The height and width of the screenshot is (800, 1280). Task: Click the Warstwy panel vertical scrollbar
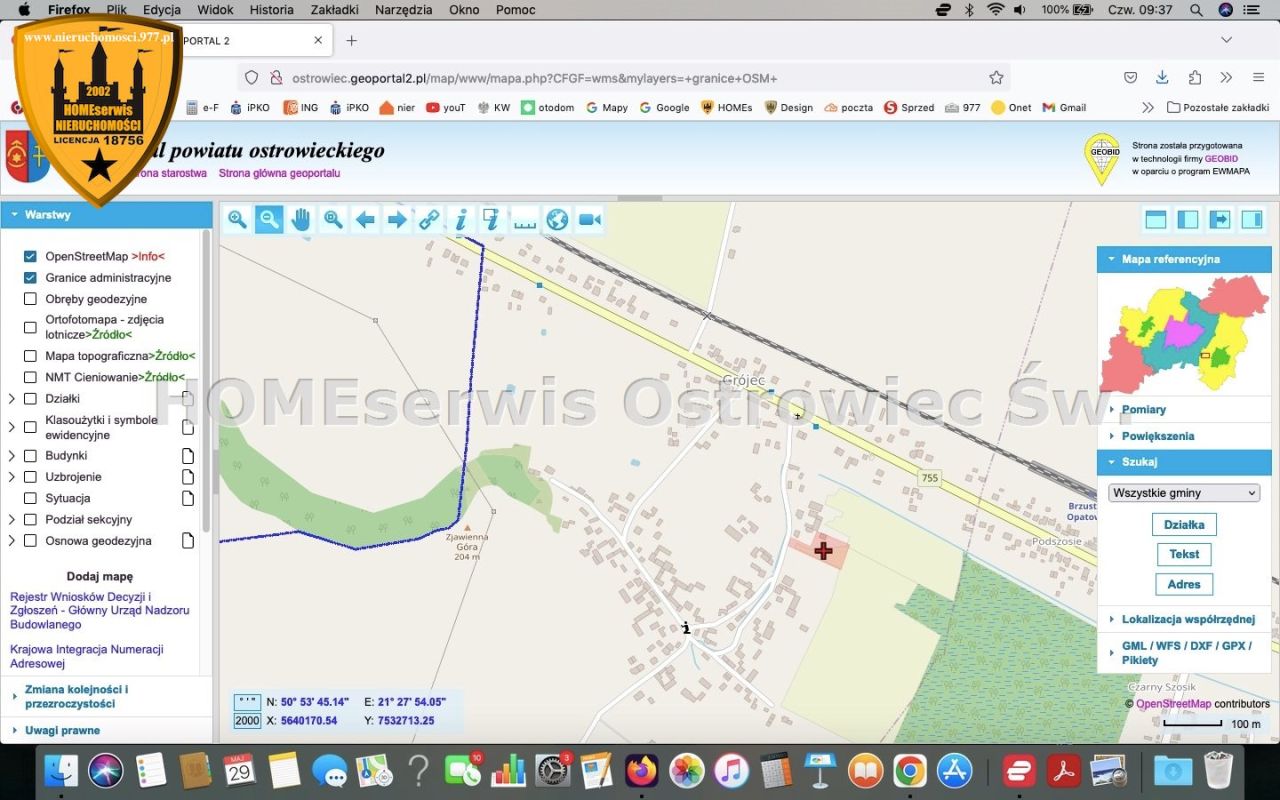pos(207,380)
